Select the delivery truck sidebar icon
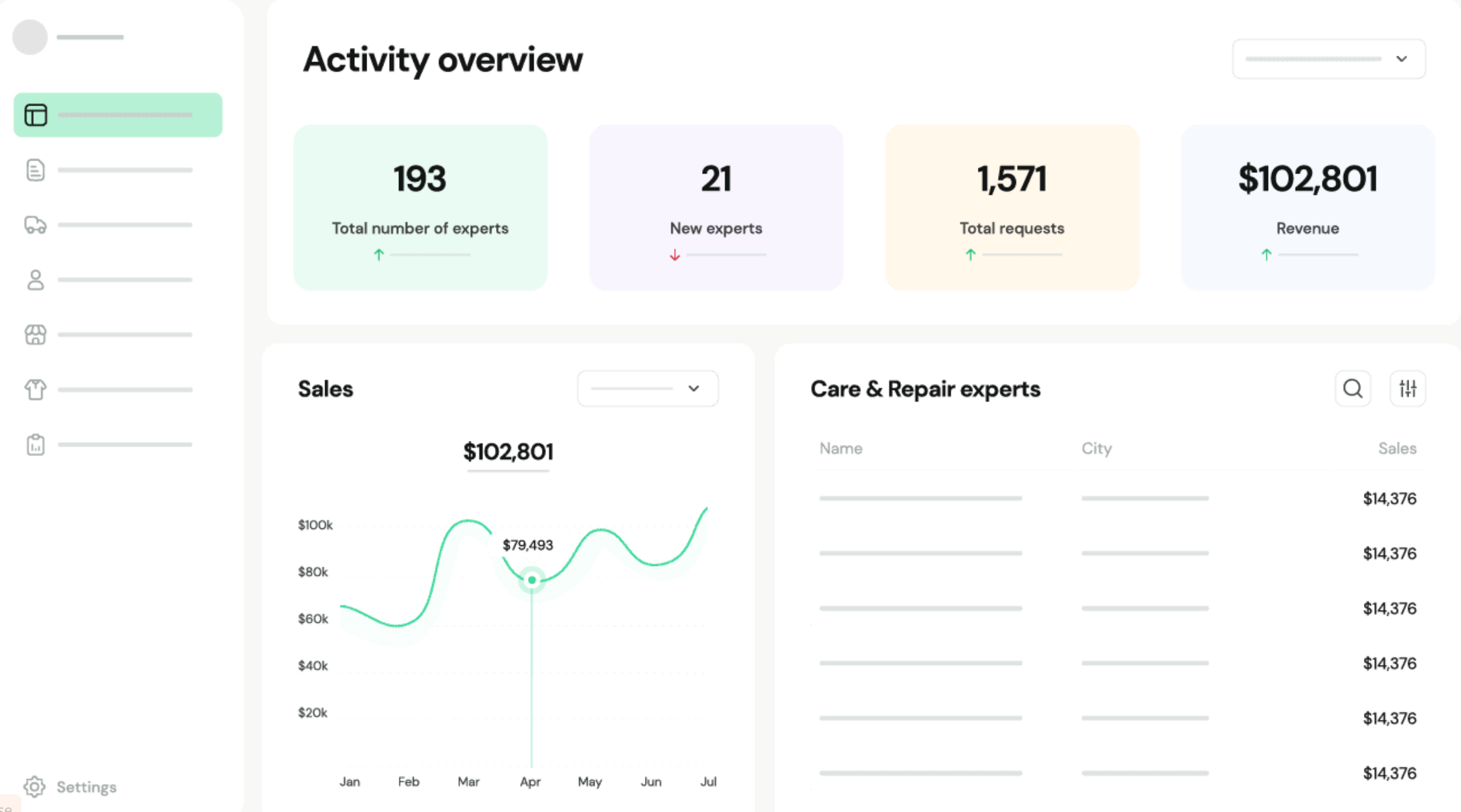The width and height of the screenshot is (1461, 812). pyautogui.click(x=36, y=225)
